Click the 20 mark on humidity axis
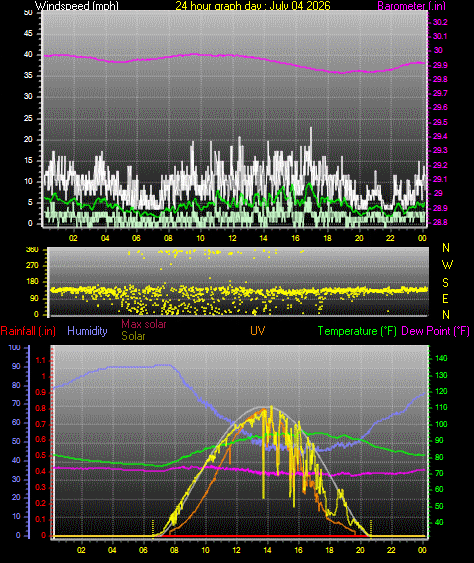Image resolution: width=474 pixels, height=563 pixels. 16,498
